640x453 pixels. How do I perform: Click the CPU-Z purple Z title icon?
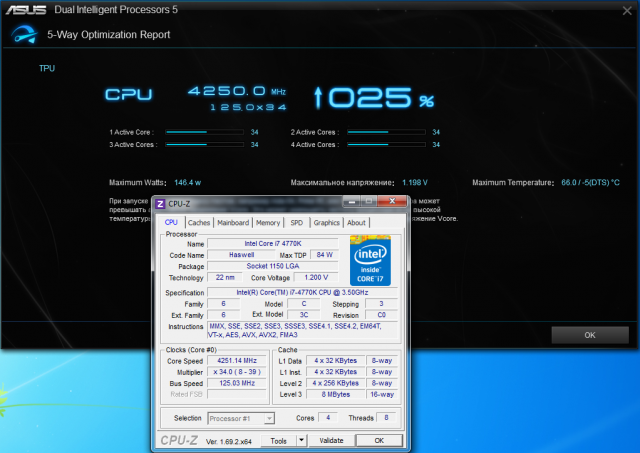point(160,204)
